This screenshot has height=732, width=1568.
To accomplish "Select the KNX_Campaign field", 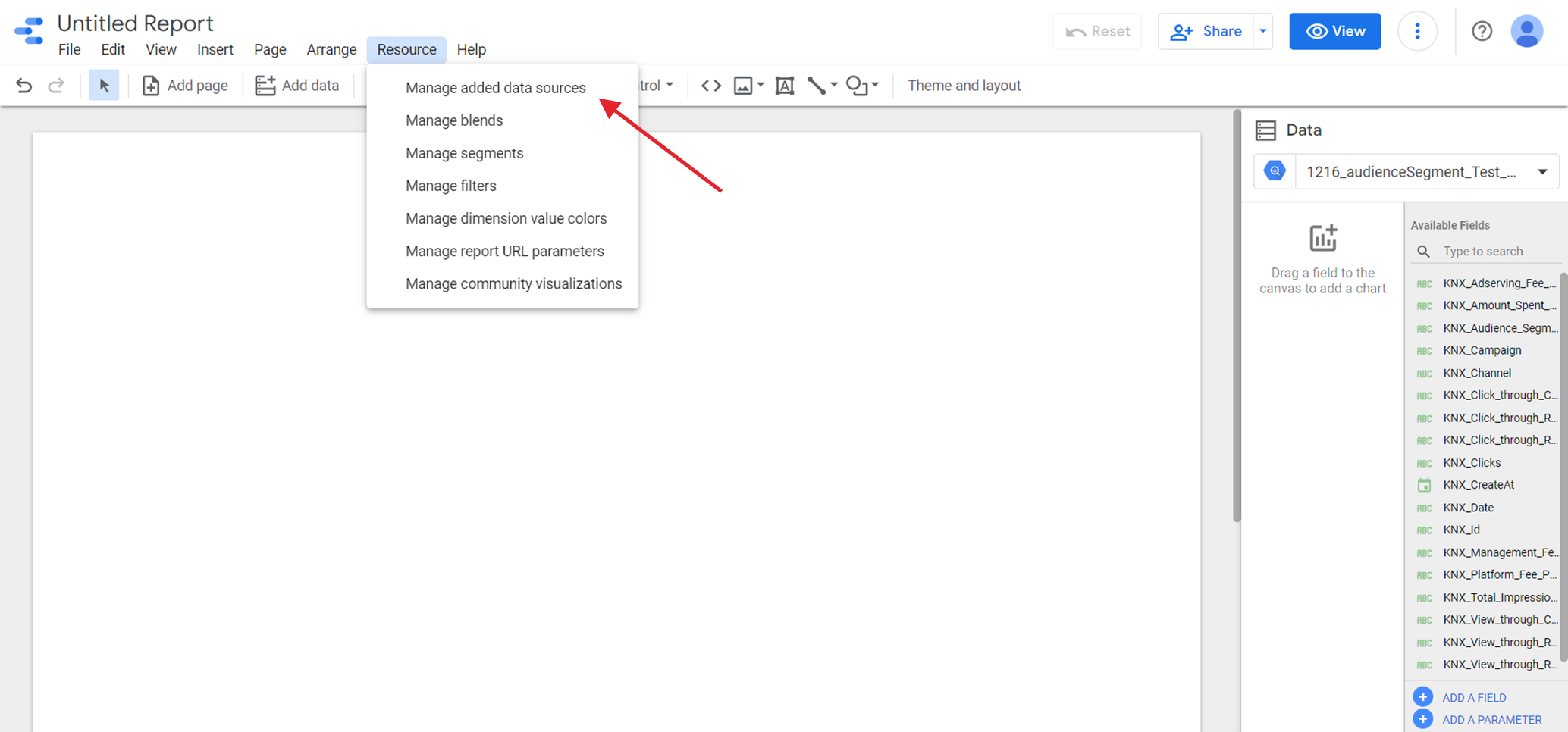I will [1482, 350].
